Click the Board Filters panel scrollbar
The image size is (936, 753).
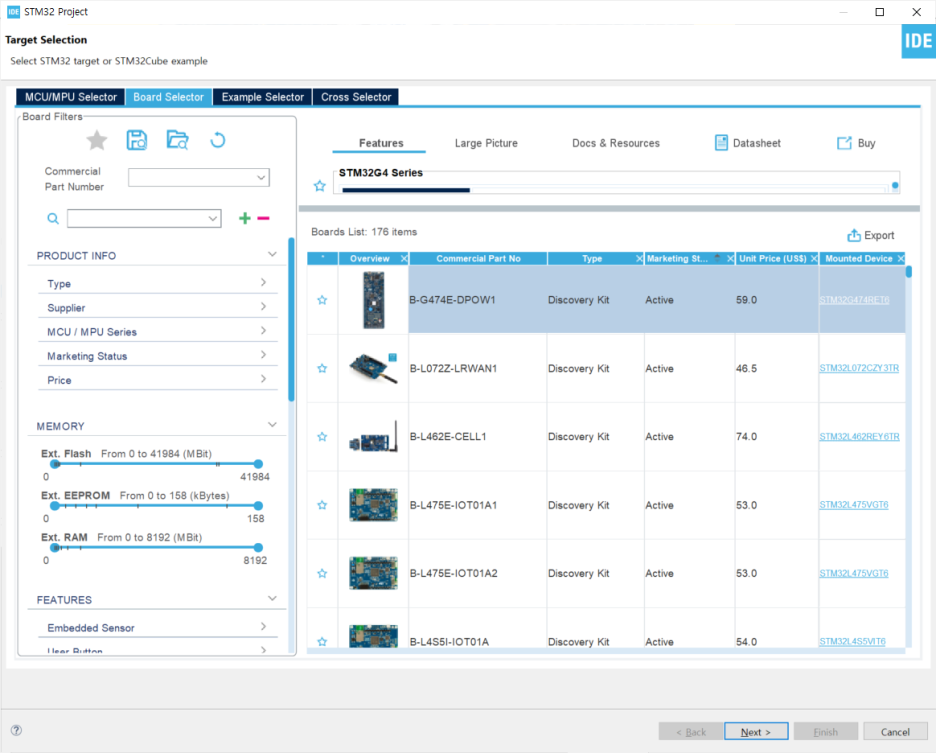click(291, 319)
